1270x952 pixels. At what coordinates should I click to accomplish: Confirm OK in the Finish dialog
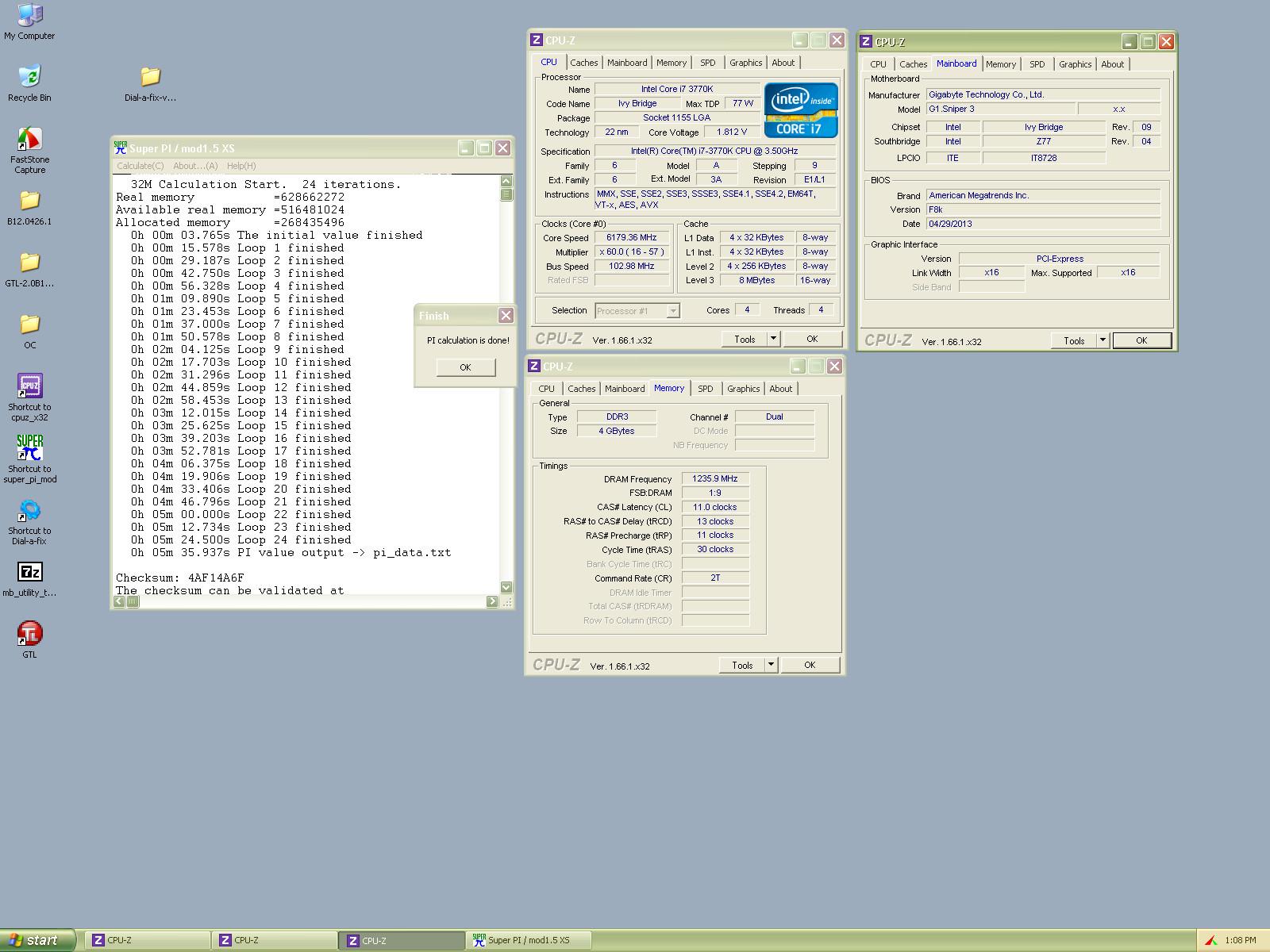point(465,367)
